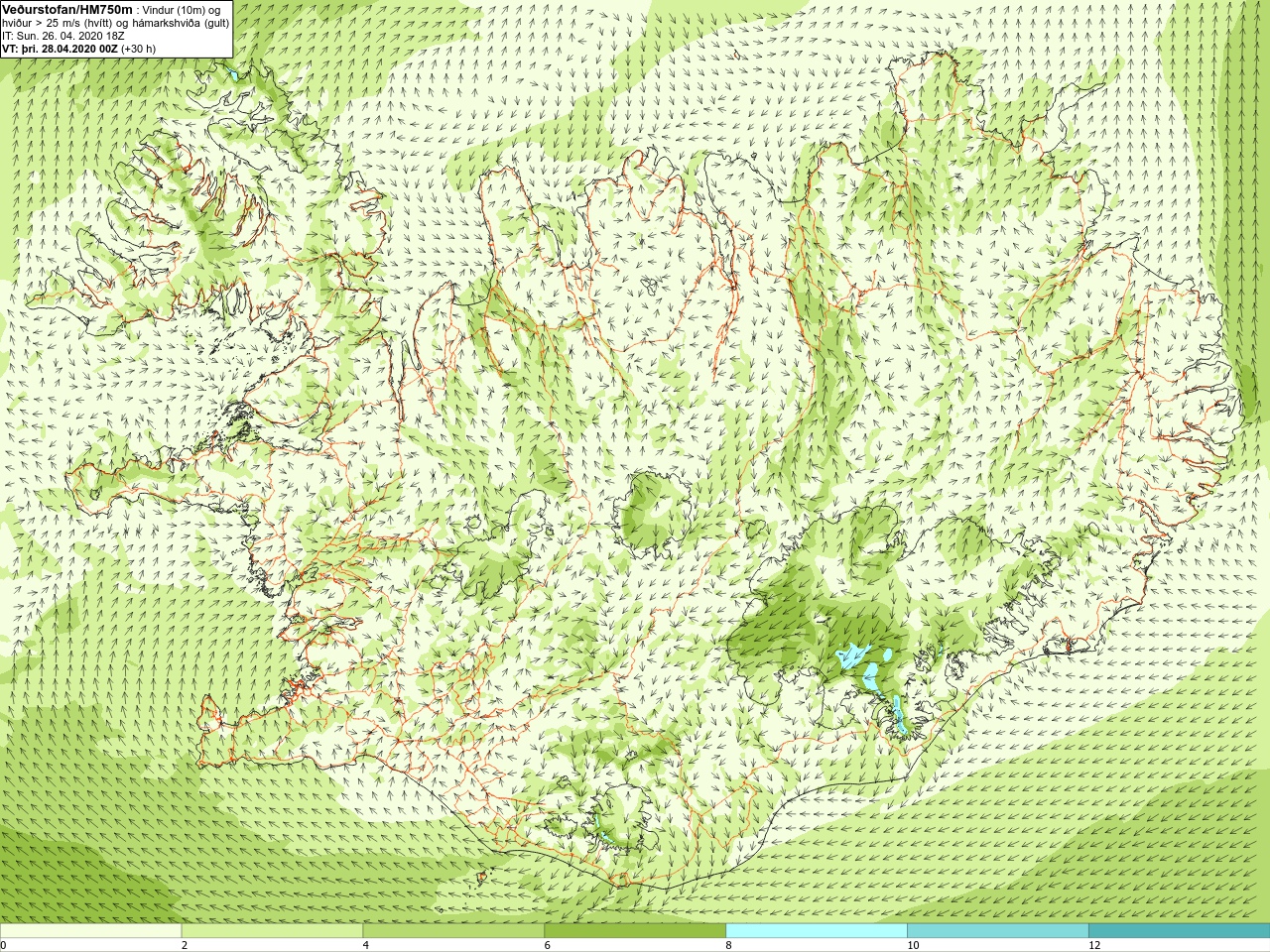Click the scale label "8"

tap(729, 945)
